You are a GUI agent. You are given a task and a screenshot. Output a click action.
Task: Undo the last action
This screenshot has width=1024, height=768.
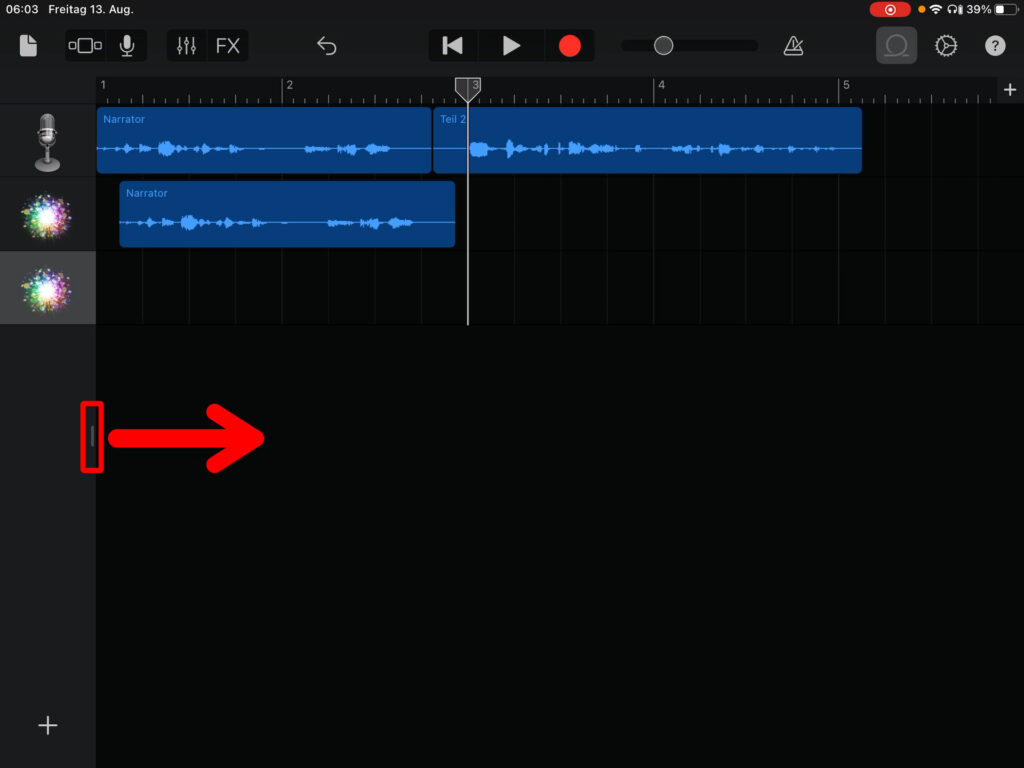[x=327, y=46]
